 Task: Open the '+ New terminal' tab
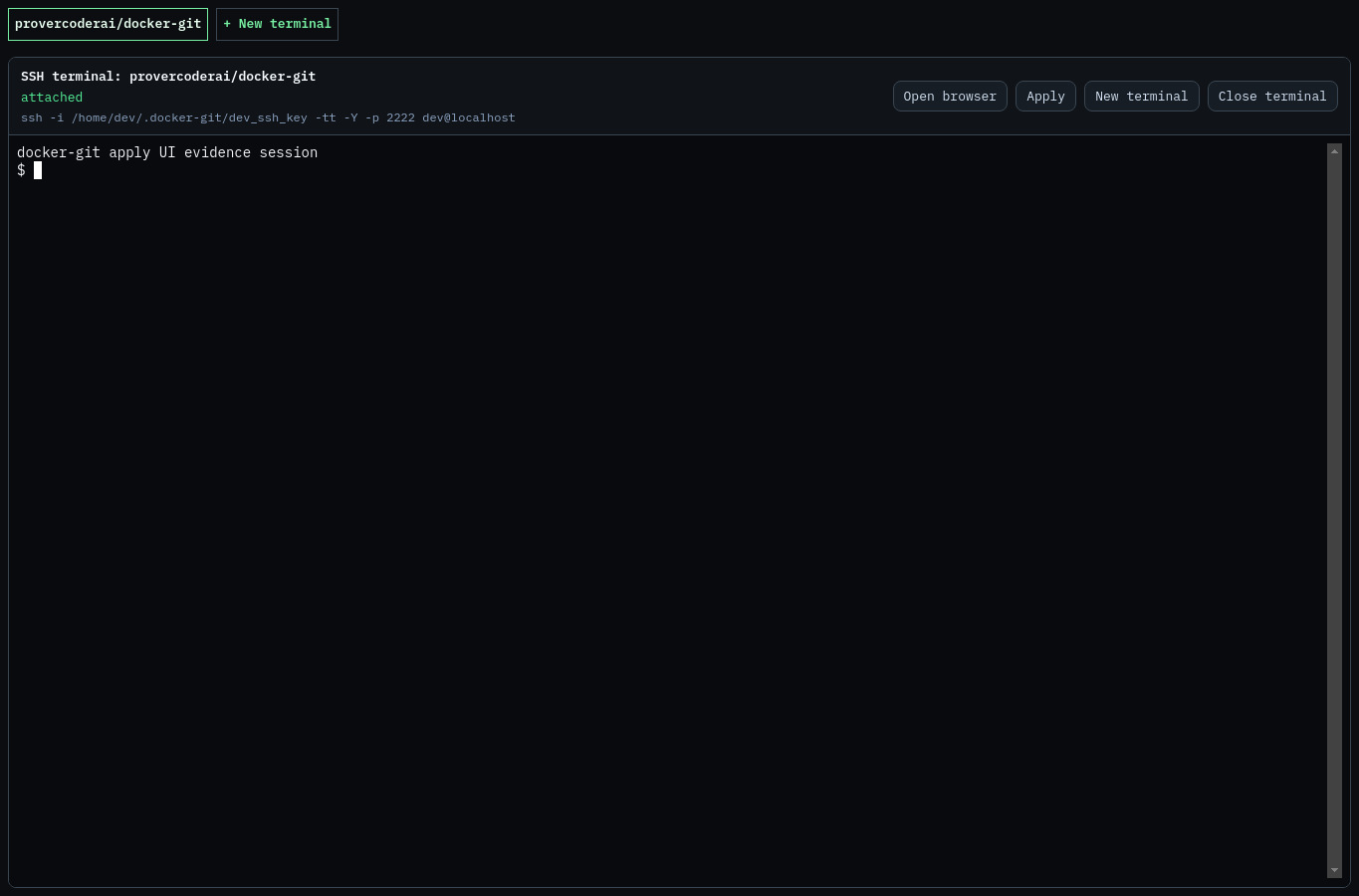(277, 24)
